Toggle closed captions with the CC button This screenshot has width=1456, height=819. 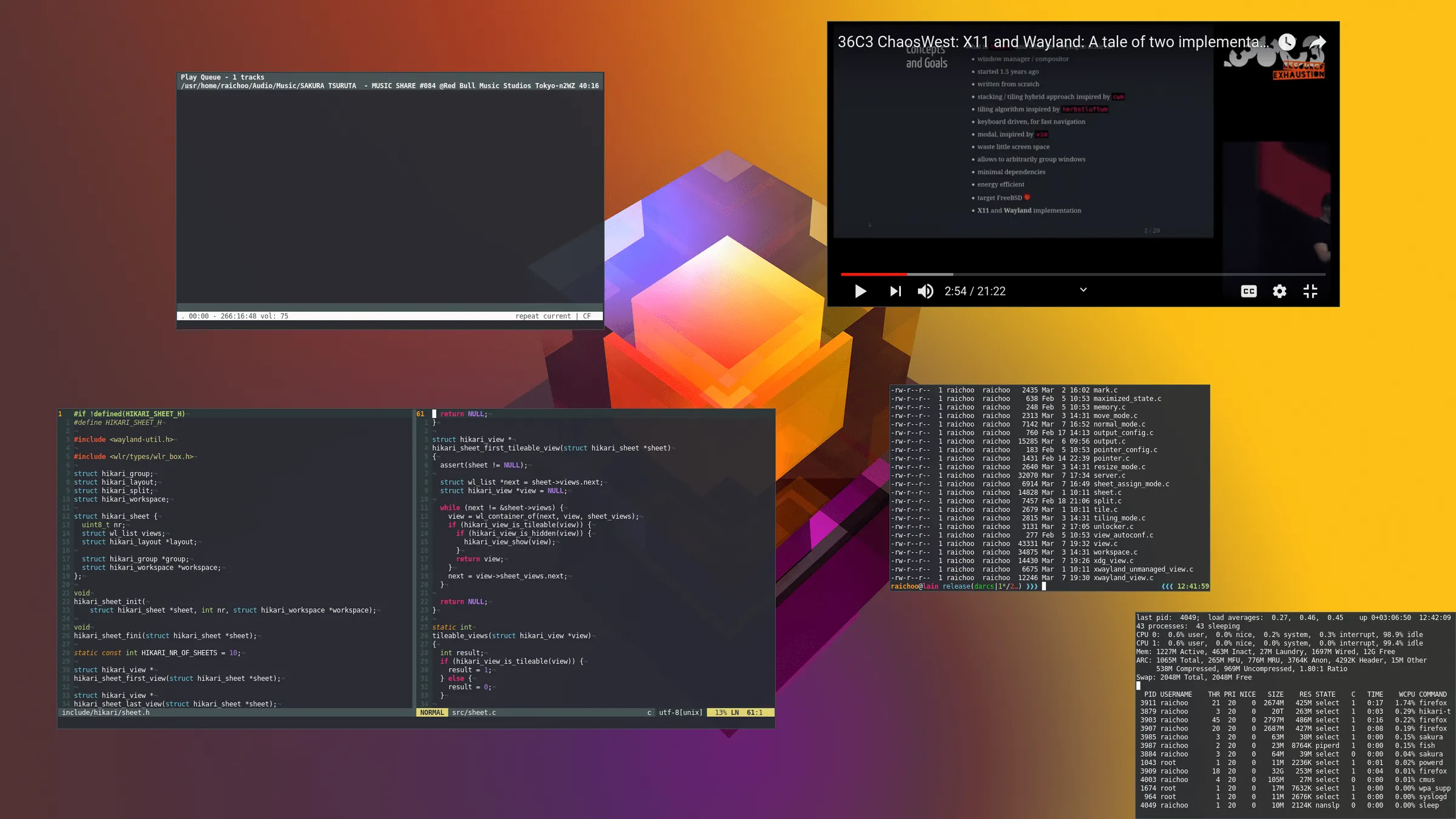pyautogui.click(x=1248, y=291)
